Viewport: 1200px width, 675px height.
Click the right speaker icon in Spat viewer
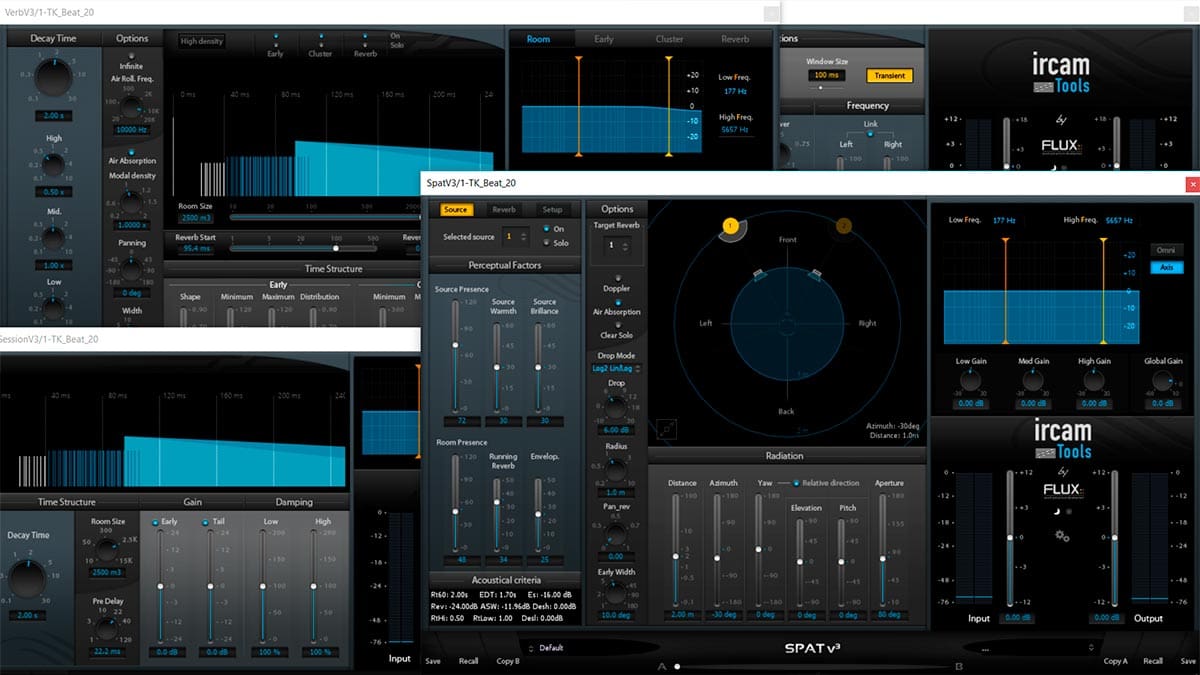pos(815,274)
